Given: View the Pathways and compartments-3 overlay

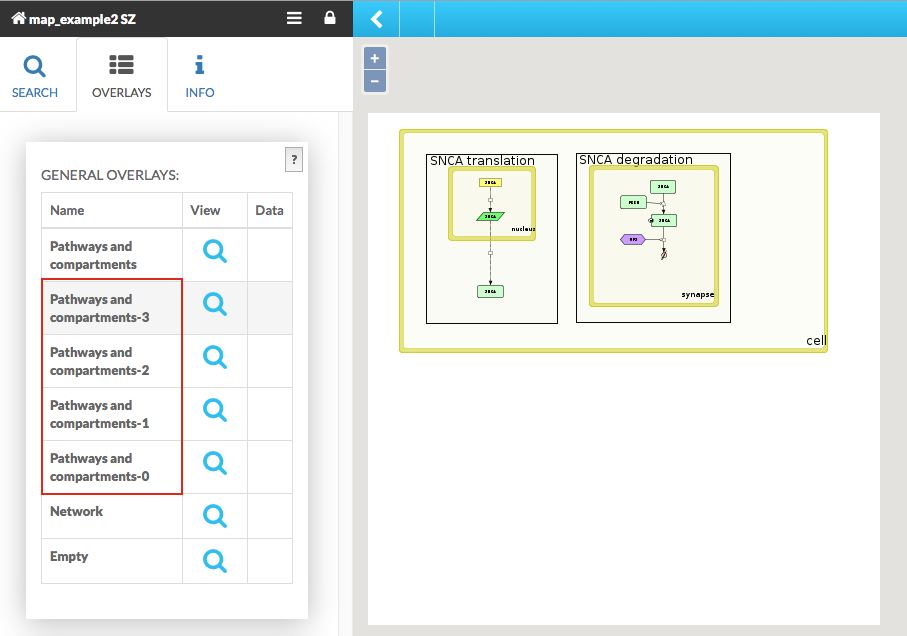Looking at the screenshot, I should pyautogui.click(x=215, y=305).
